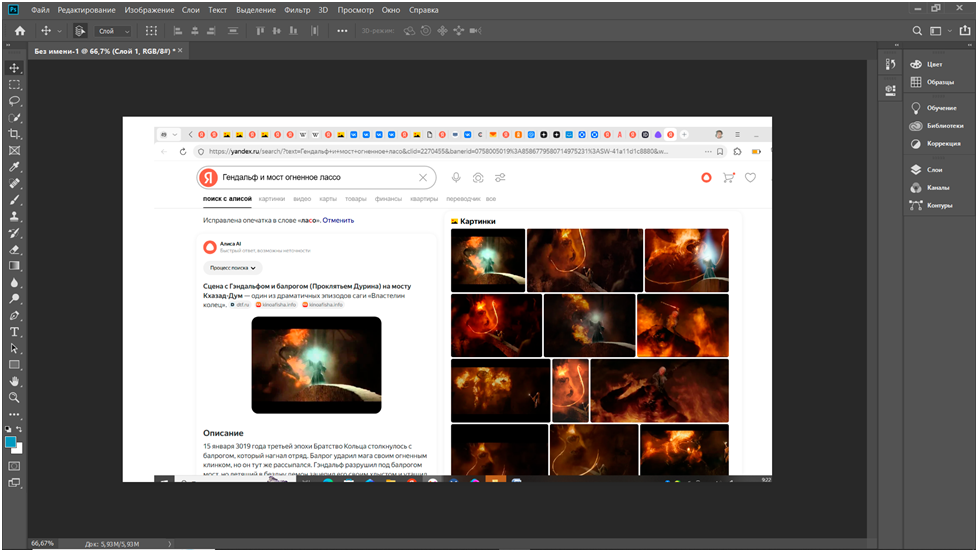Open the Изображение menu
978x552 pixels.
149,10
